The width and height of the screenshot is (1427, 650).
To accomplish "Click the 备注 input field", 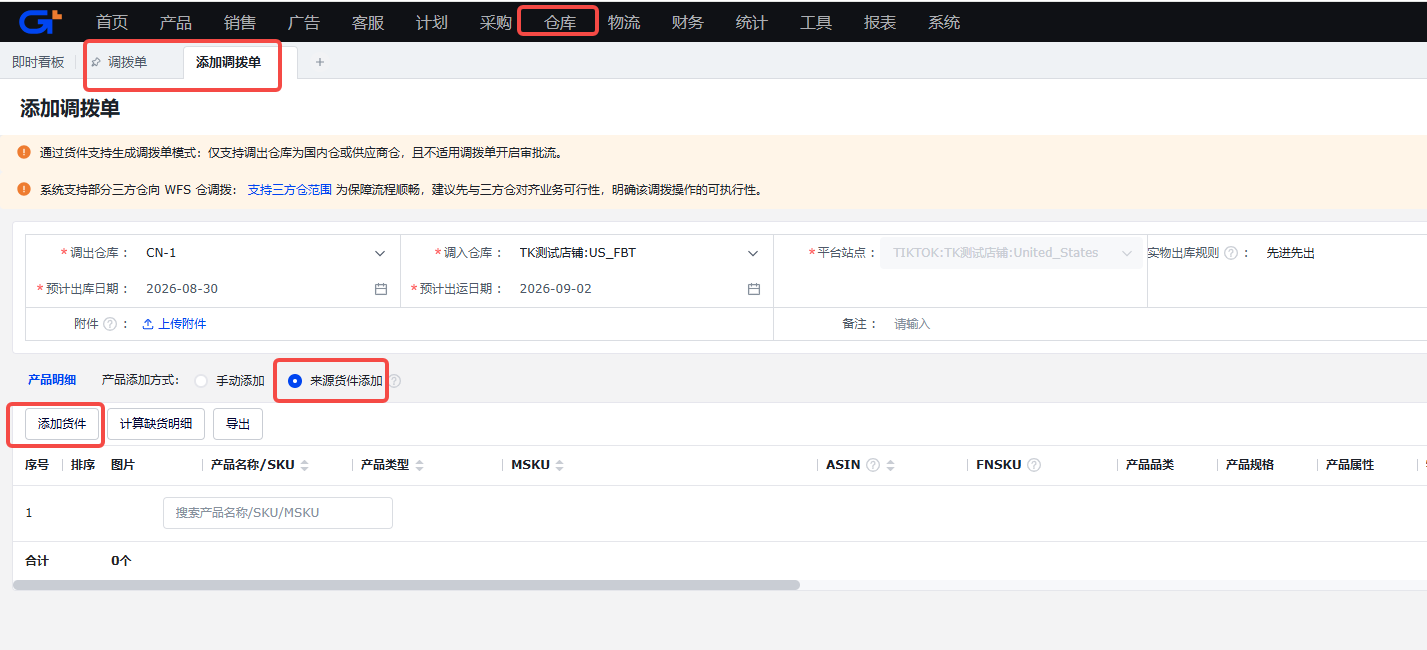I will 1155,324.
